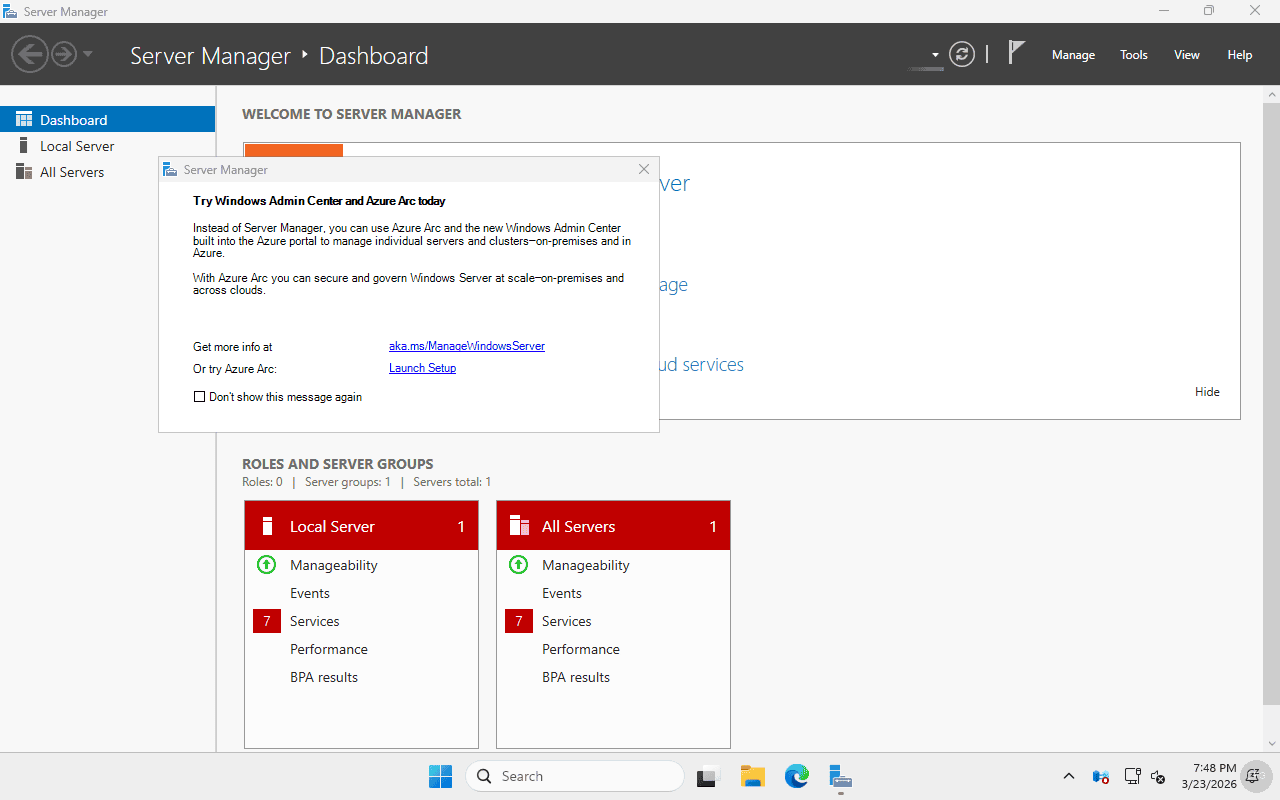Click the Launch Setup link for Azure Arc
Viewport: 1280px width, 800px height.
[x=422, y=368]
